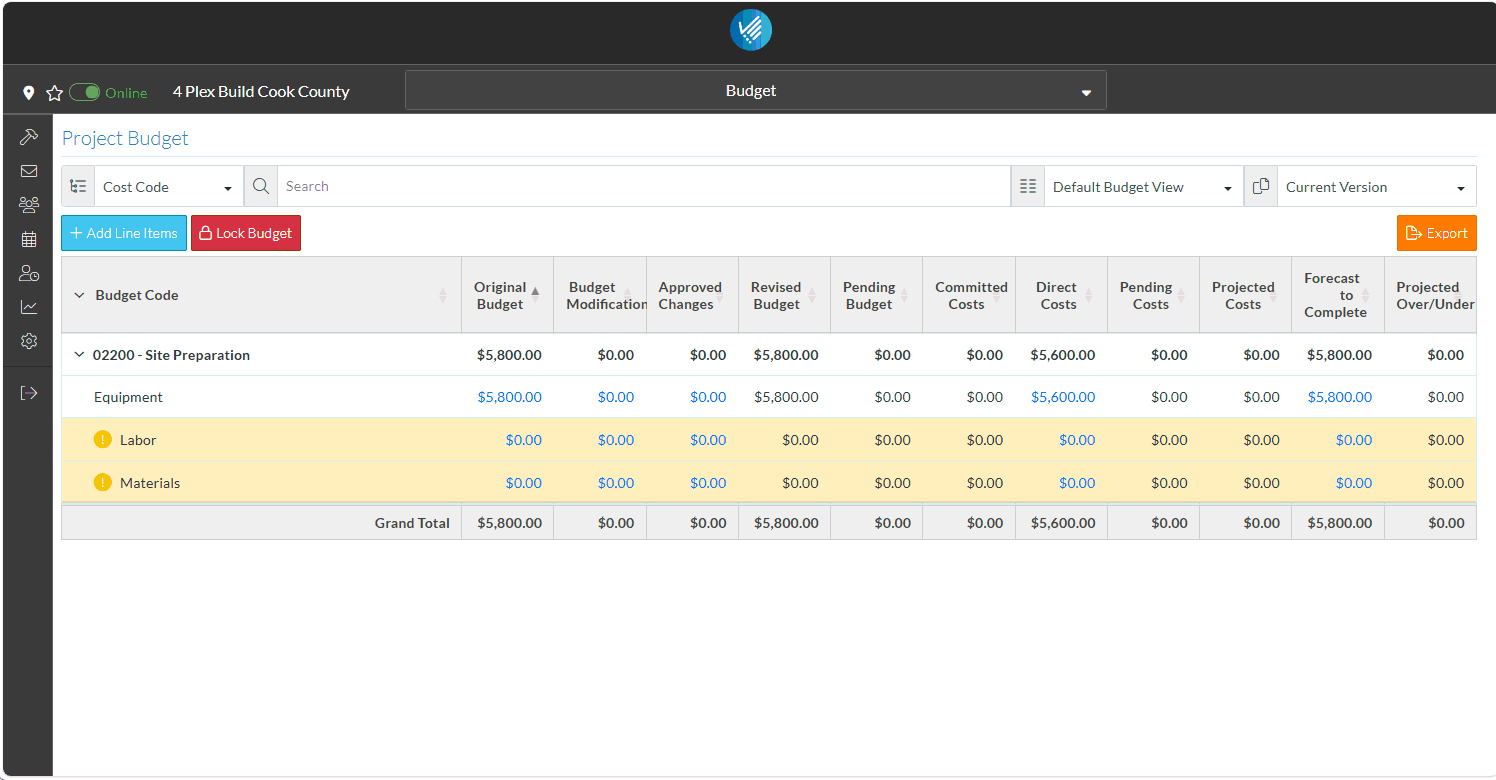Click the red Lock Budget button
1496x780 pixels.
point(246,233)
